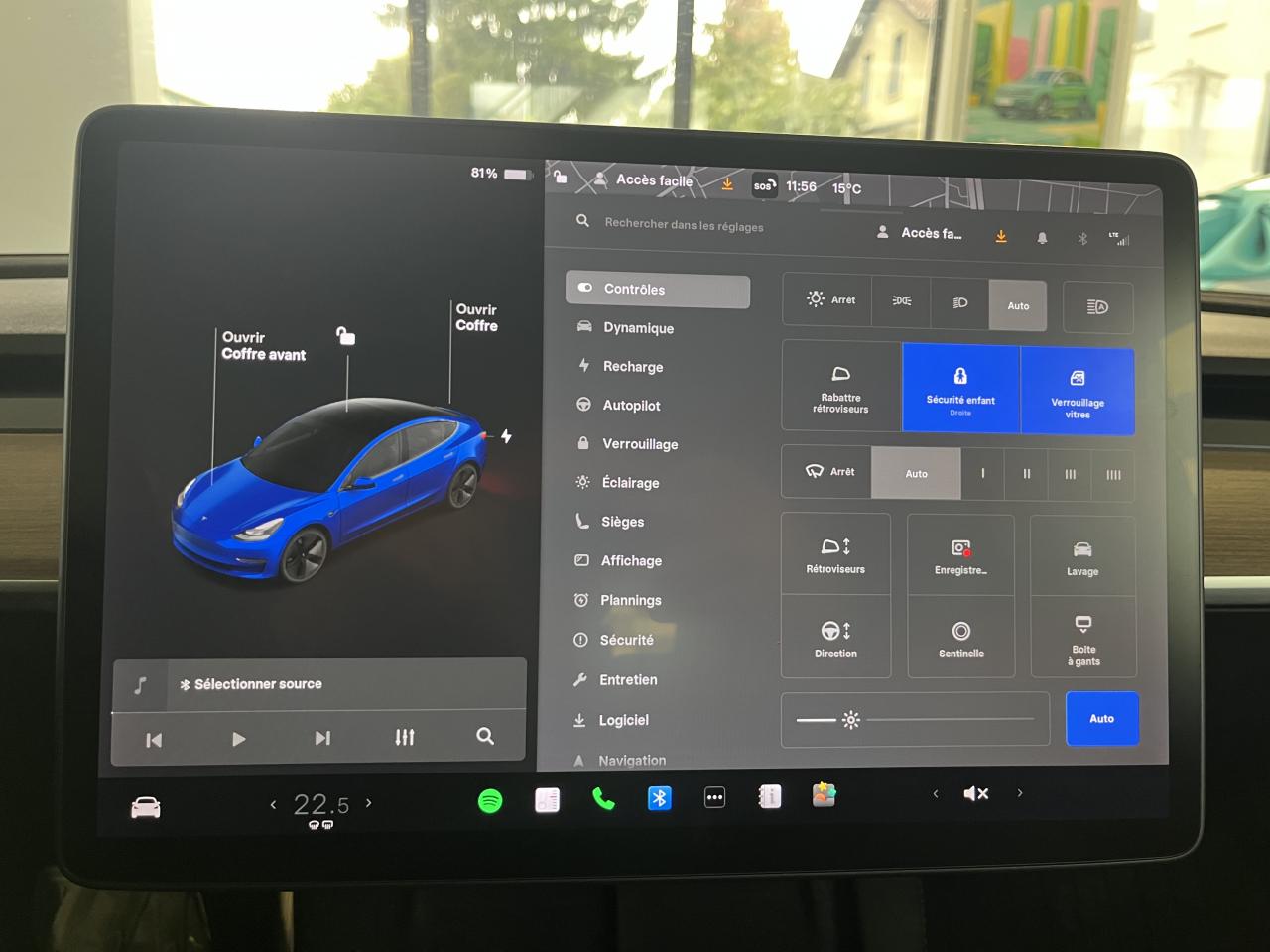Toggle Sécurité enfant lock
The width and height of the screenshot is (1270, 952).
point(960,389)
